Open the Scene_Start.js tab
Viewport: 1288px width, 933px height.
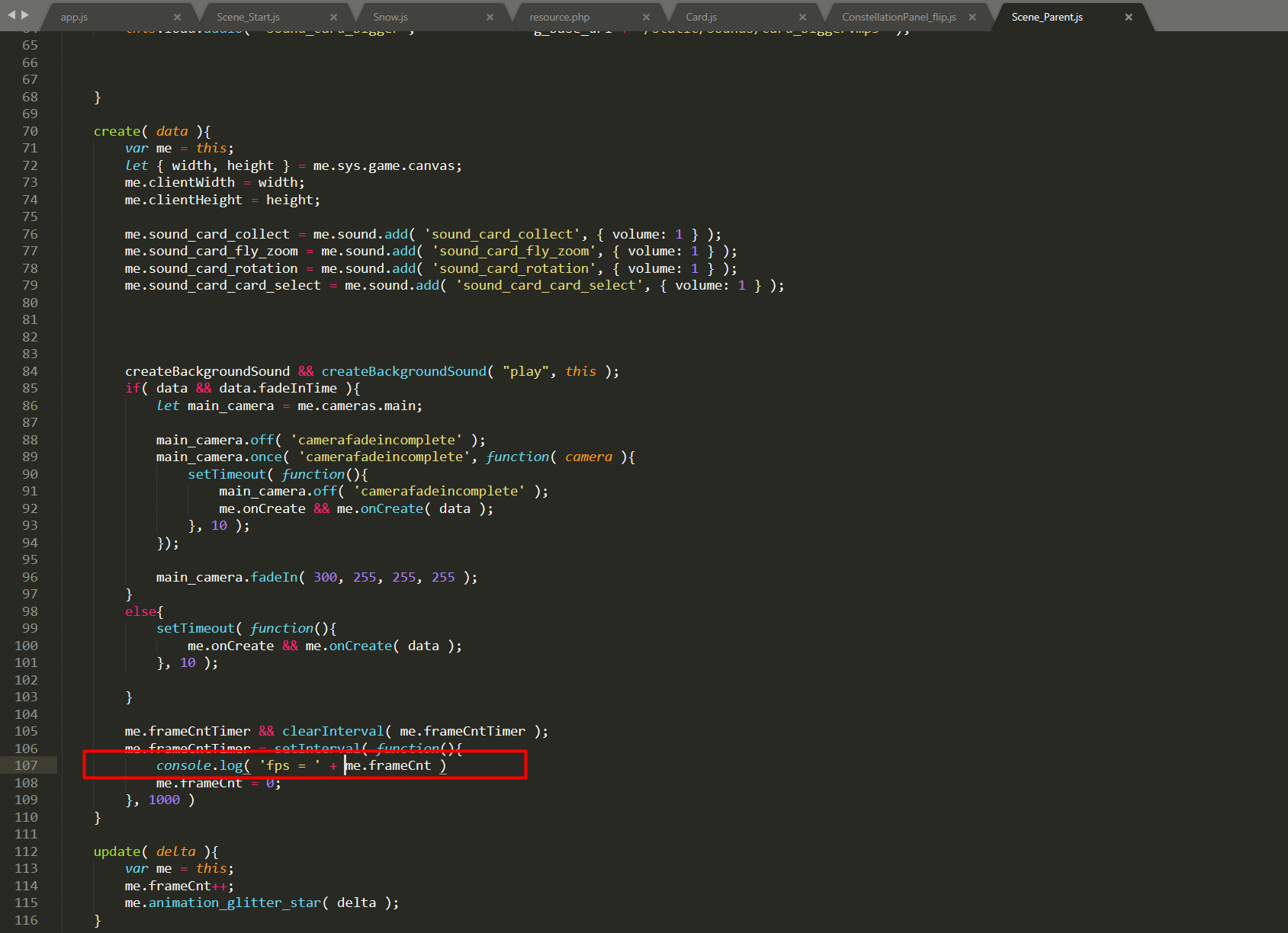(x=248, y=17)
